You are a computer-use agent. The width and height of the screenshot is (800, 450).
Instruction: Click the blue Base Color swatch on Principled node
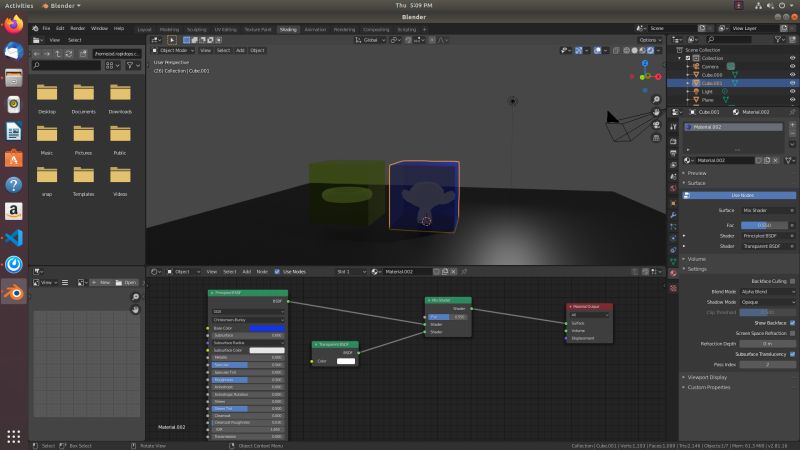point(267,328)
